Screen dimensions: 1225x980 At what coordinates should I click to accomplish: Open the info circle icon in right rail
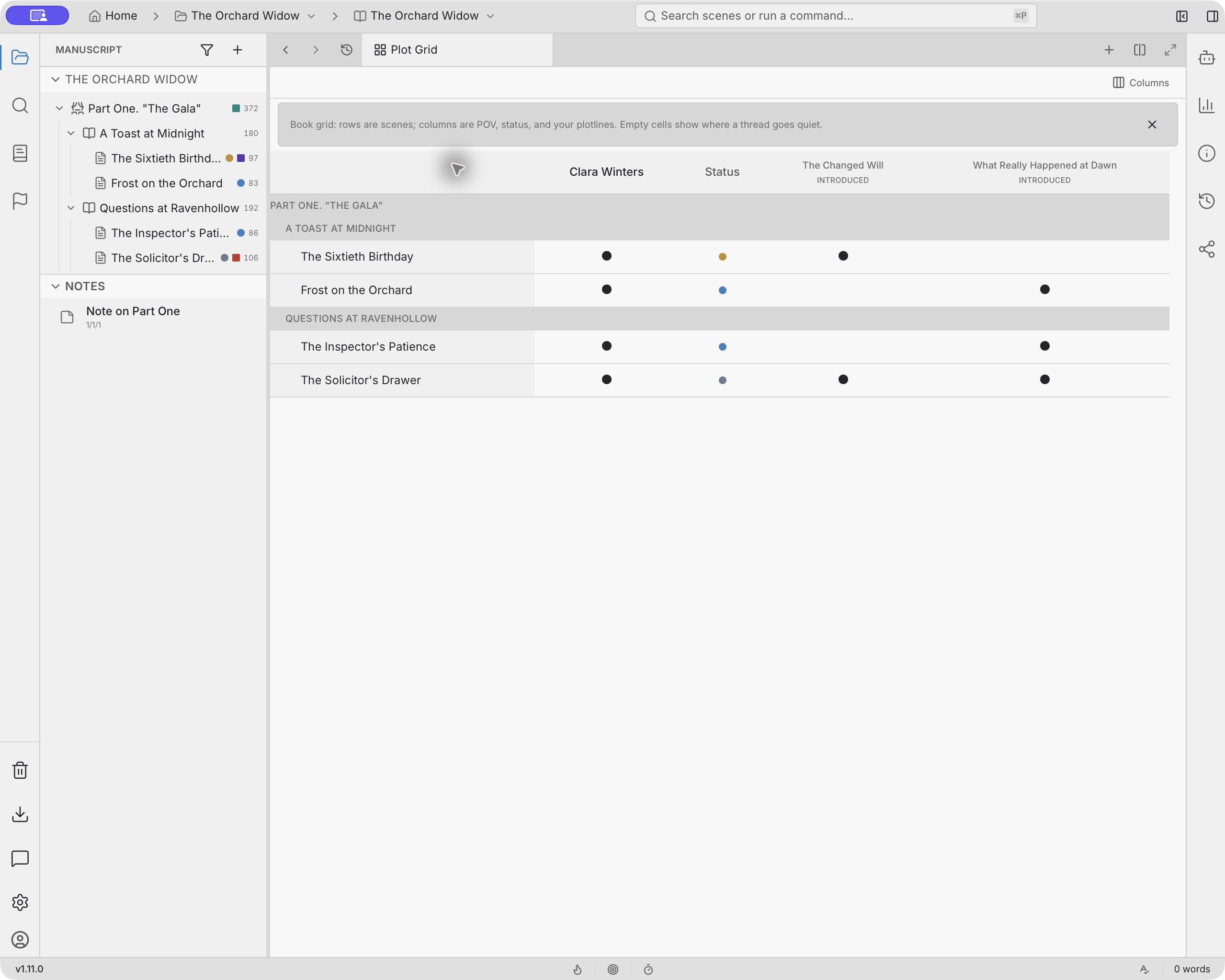(1206, 153)
